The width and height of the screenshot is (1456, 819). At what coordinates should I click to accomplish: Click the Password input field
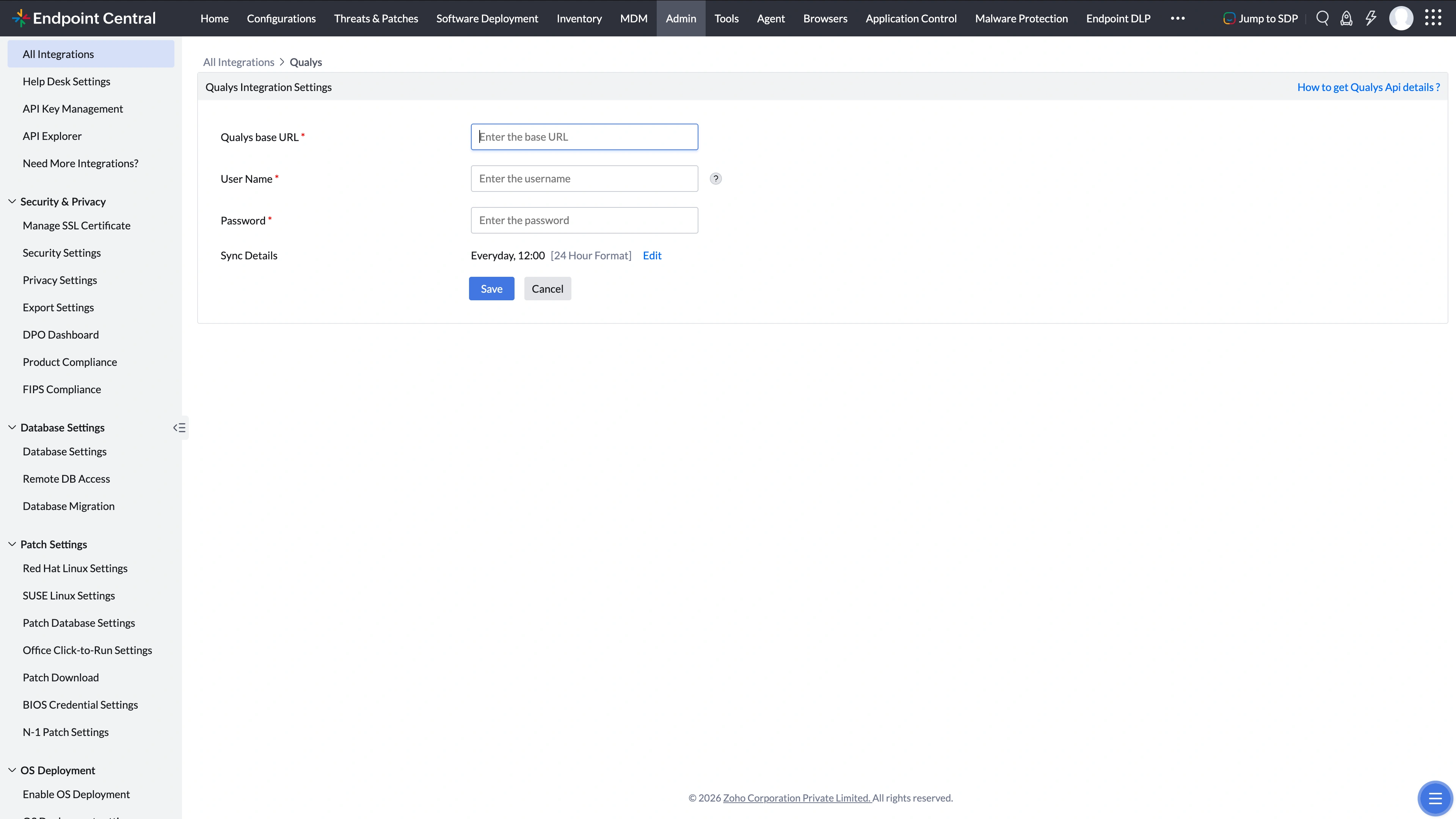[x=584, y=220]
